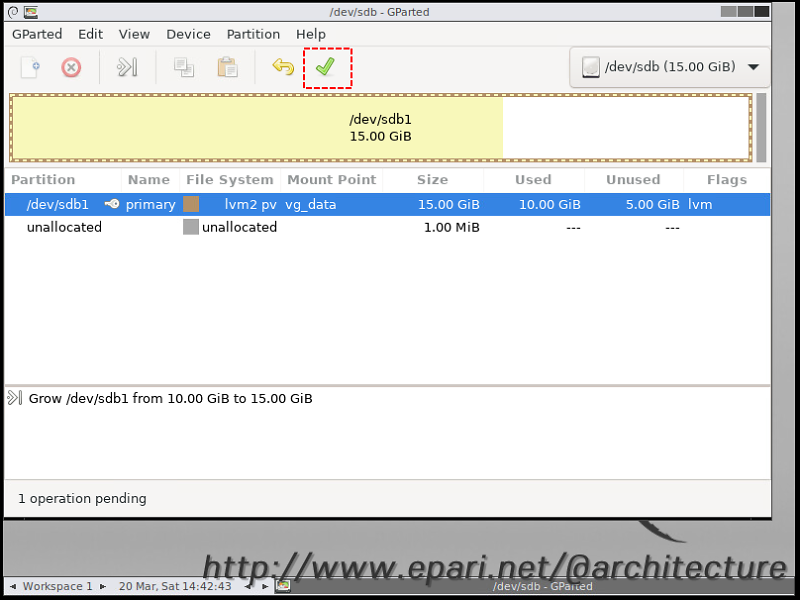Click the 1 operation pending status text
This screenshot has height=600, width=800.
[x=82, y=498]
